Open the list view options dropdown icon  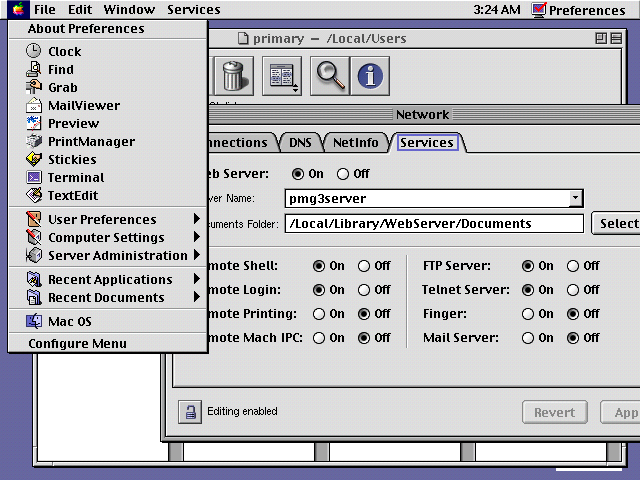tap(282, 76)
